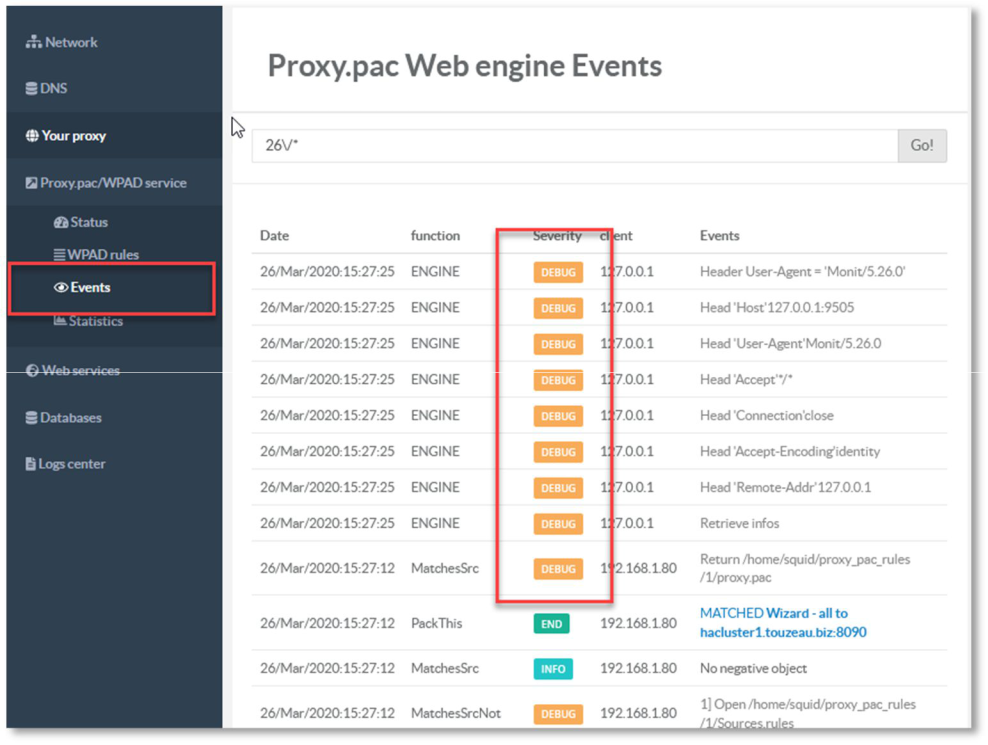Click the Logs center file icon
This screenshot has height=745, width=988.
tap(31, 464)
